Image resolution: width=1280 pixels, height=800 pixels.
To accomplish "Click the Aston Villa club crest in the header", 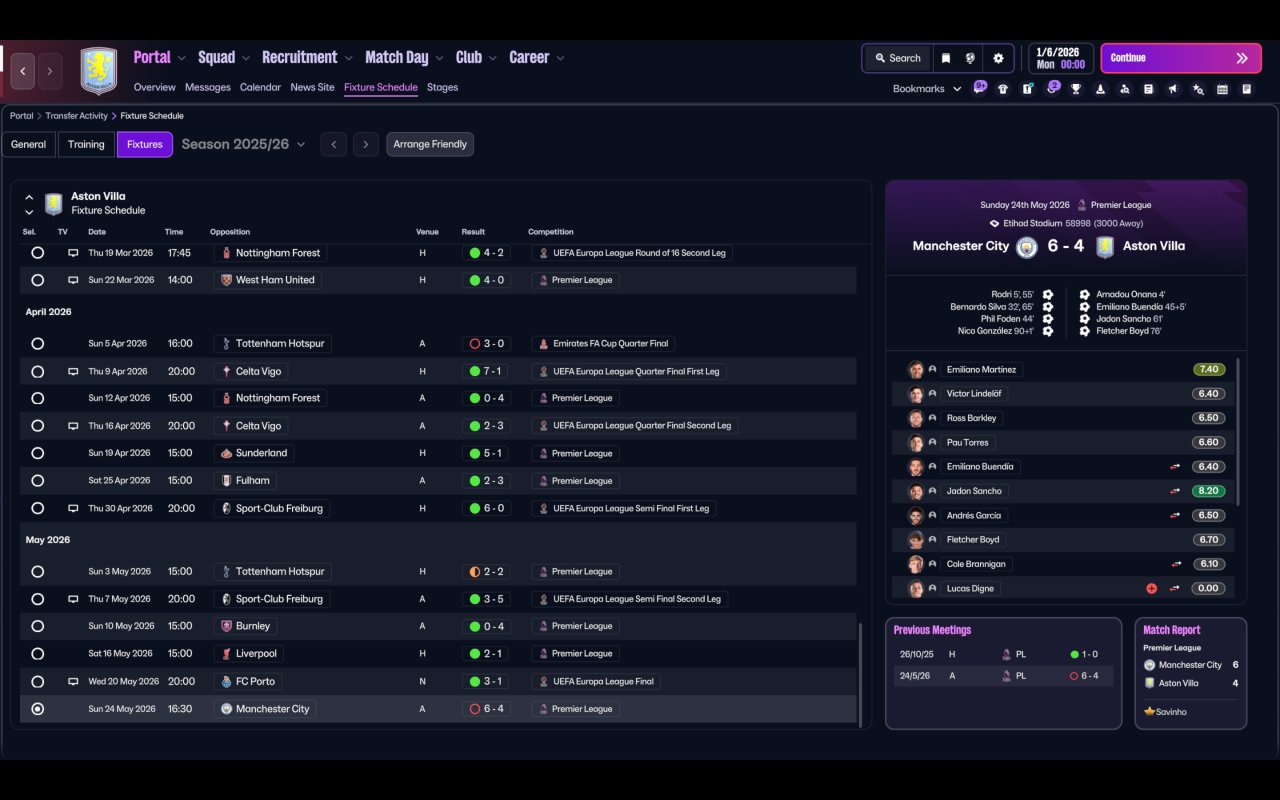I will pyautogui.click(x=98, y=71).
